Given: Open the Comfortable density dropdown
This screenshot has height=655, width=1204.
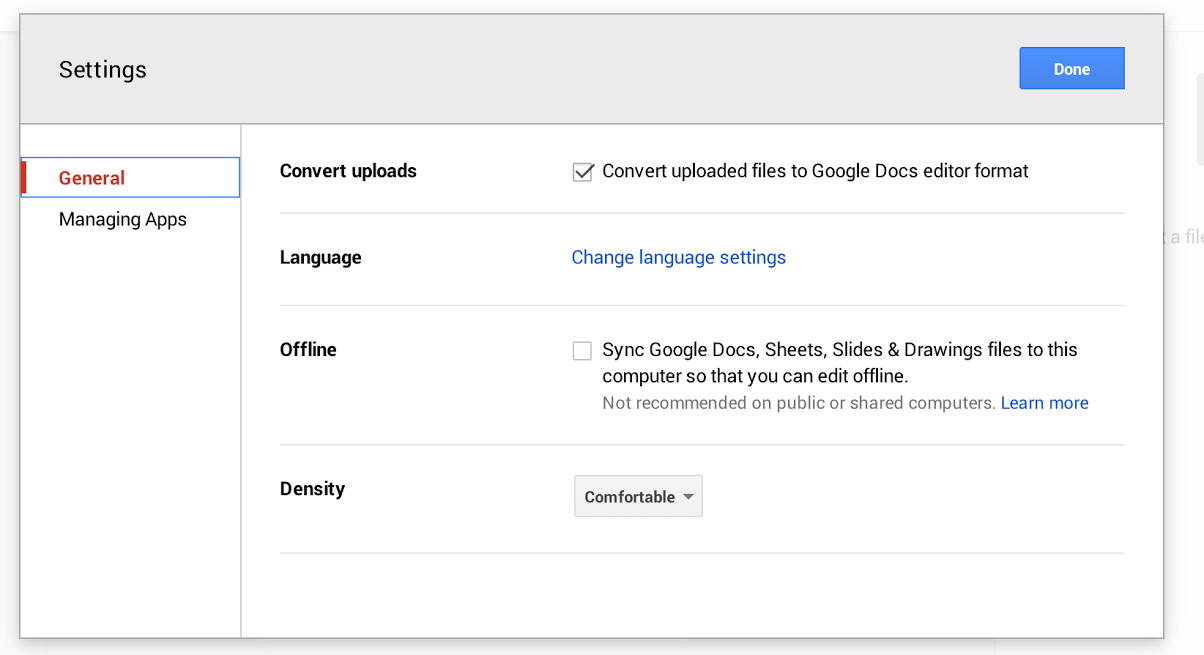Looking at the screenshot, I should pyautogui.click(x=630, y=497).
